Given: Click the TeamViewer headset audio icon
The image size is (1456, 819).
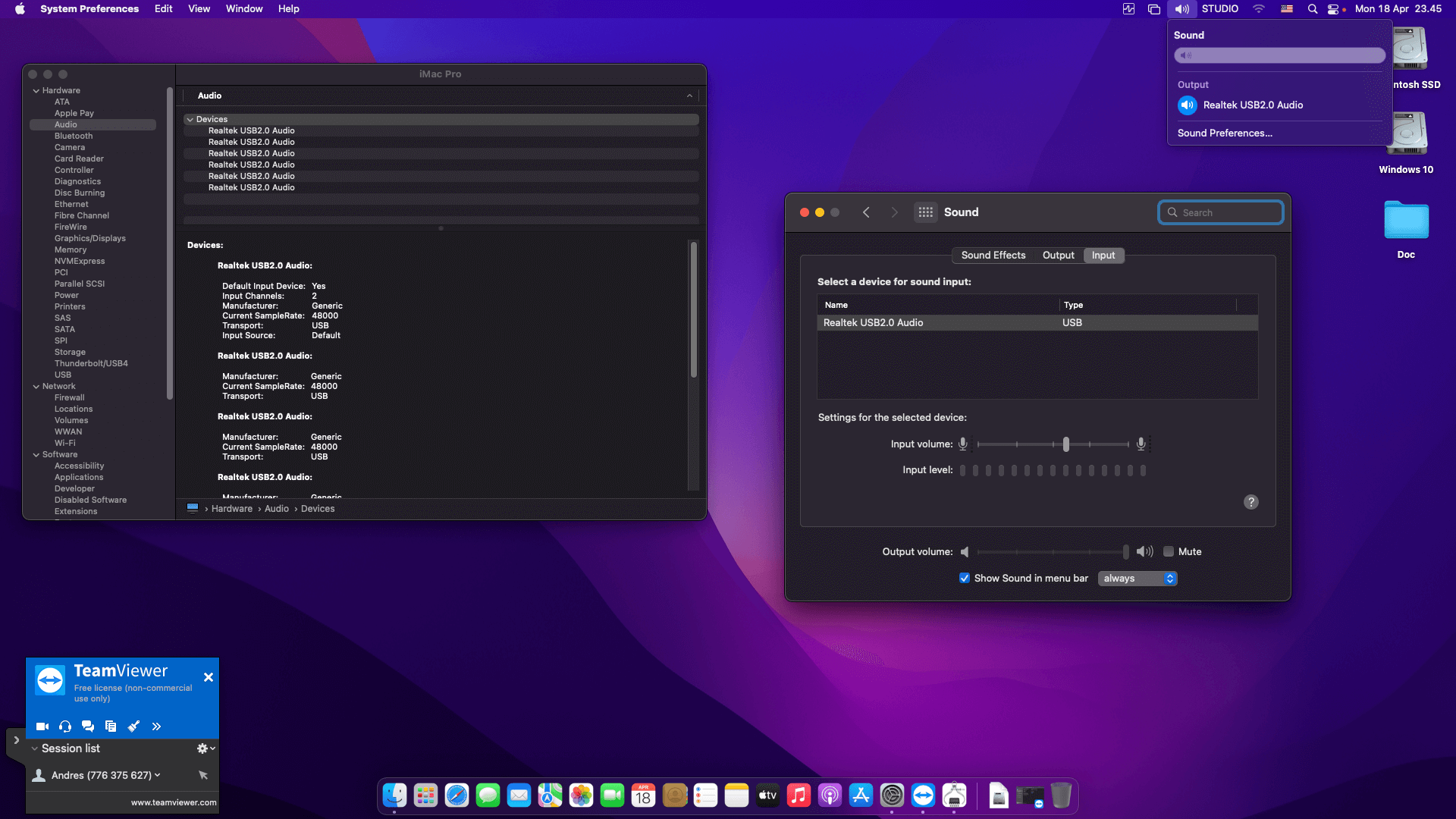Looking at the screenshot, I should coord(65,726).
